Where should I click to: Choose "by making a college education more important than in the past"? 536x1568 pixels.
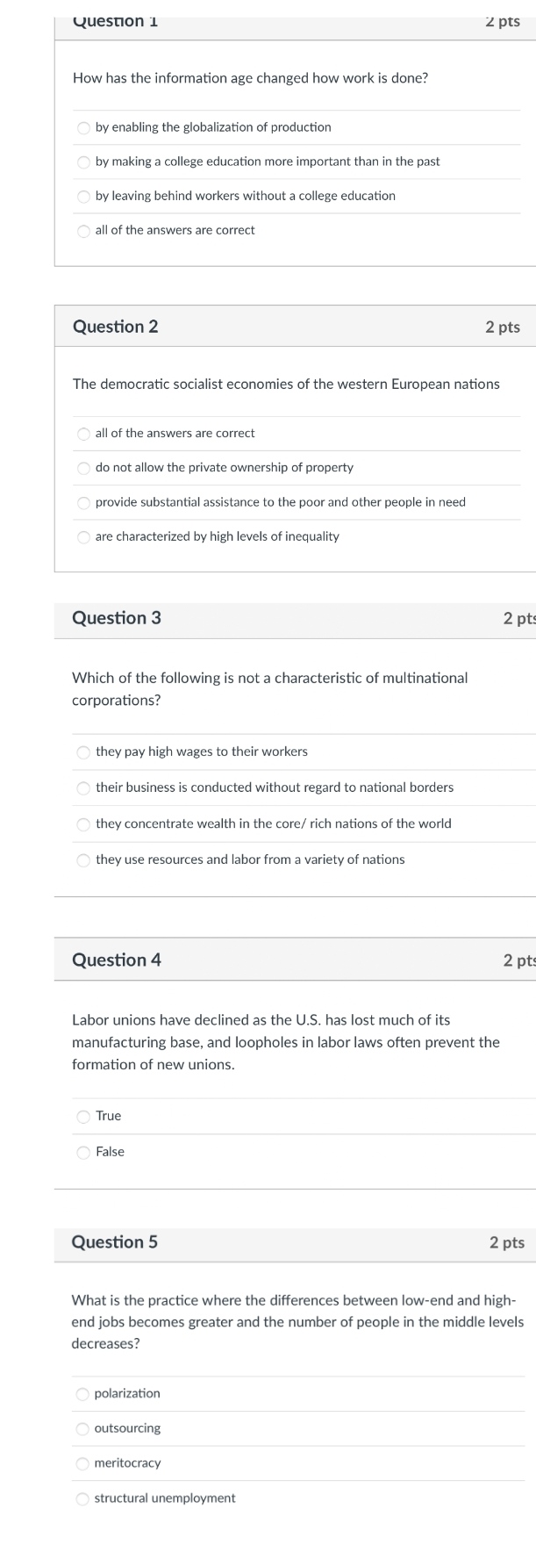(x=82, y=162)
